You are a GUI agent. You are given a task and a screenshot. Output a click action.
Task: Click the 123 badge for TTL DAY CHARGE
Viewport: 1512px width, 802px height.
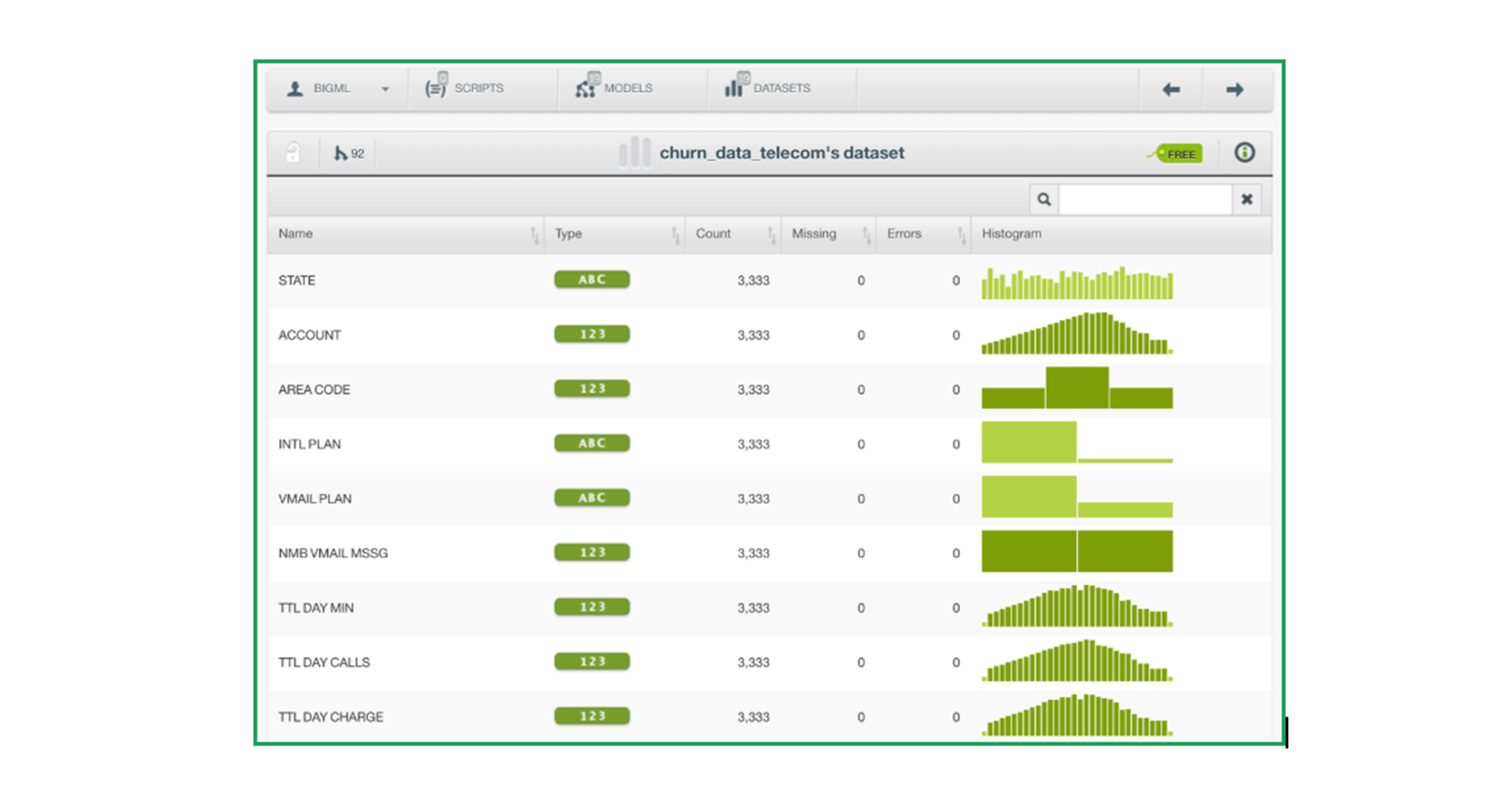592,716
